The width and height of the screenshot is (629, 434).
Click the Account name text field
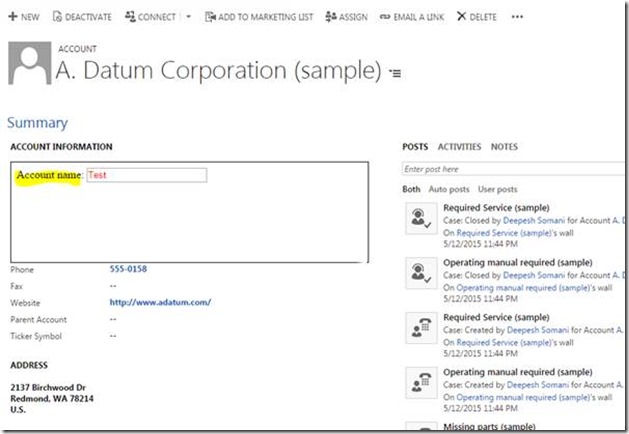pos(146,175)
